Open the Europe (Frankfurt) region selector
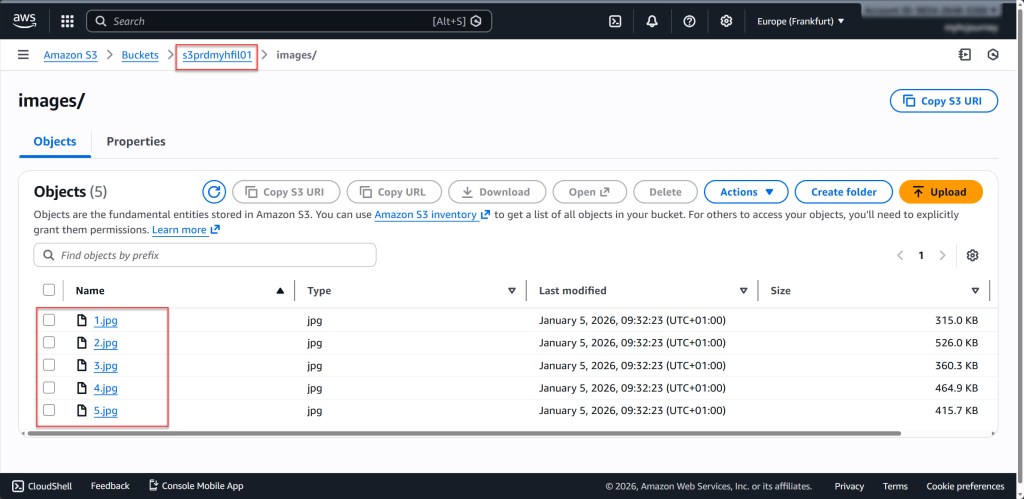 (x=800, y=21)
